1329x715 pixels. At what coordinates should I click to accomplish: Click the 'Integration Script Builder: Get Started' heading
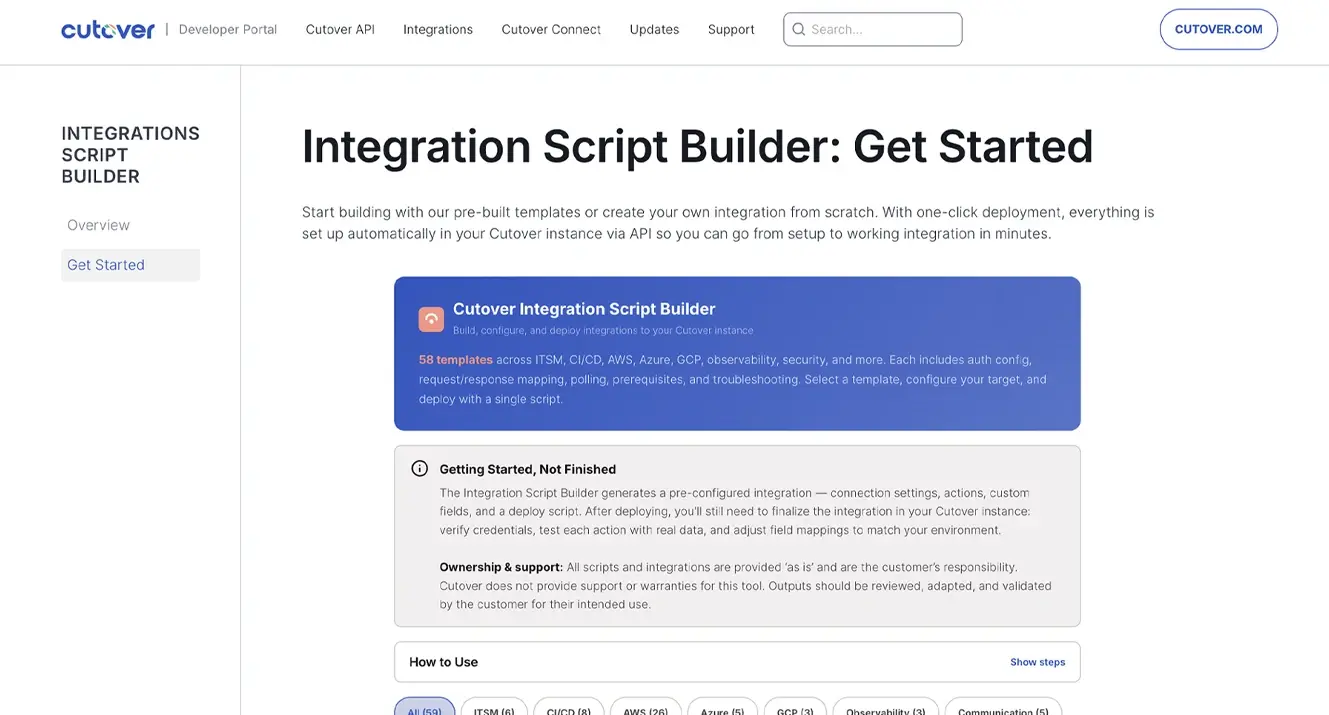point(698,146)
